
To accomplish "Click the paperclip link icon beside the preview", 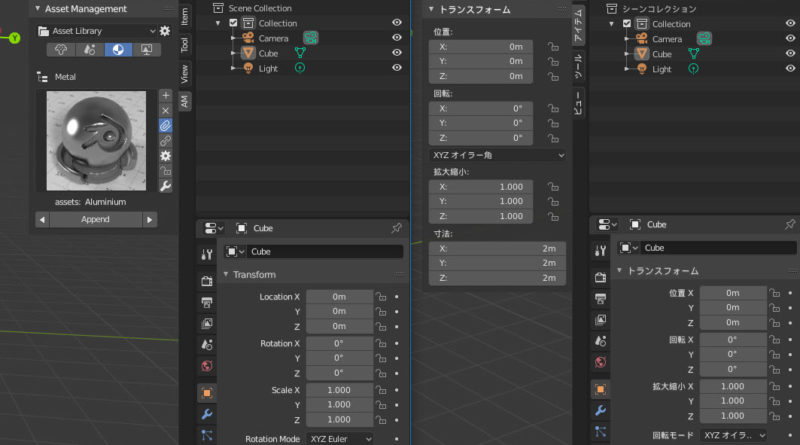I will tap(166, 125).
